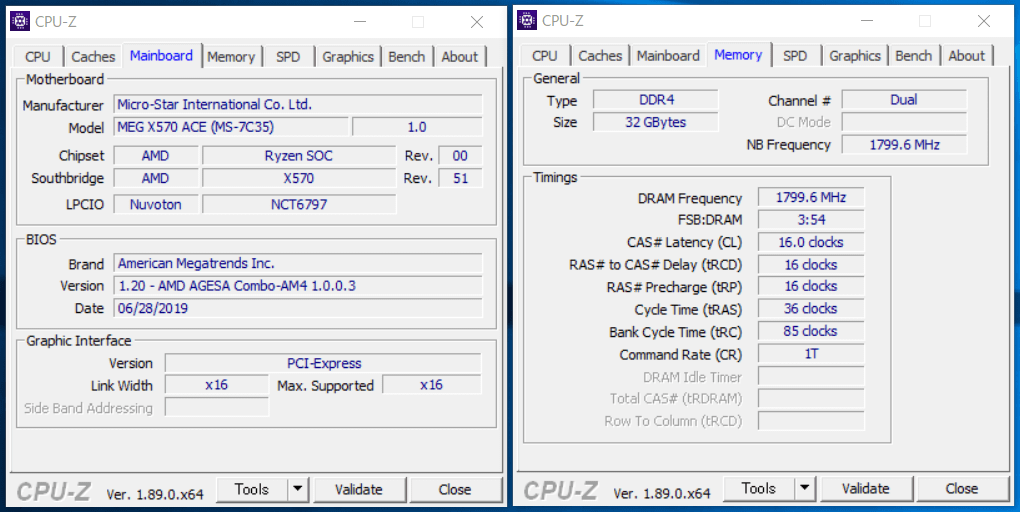Click Graphic Interface Version PCI-Express field
The height and width of the screenshot is (512, 1020).
click(x=323, y=364)
